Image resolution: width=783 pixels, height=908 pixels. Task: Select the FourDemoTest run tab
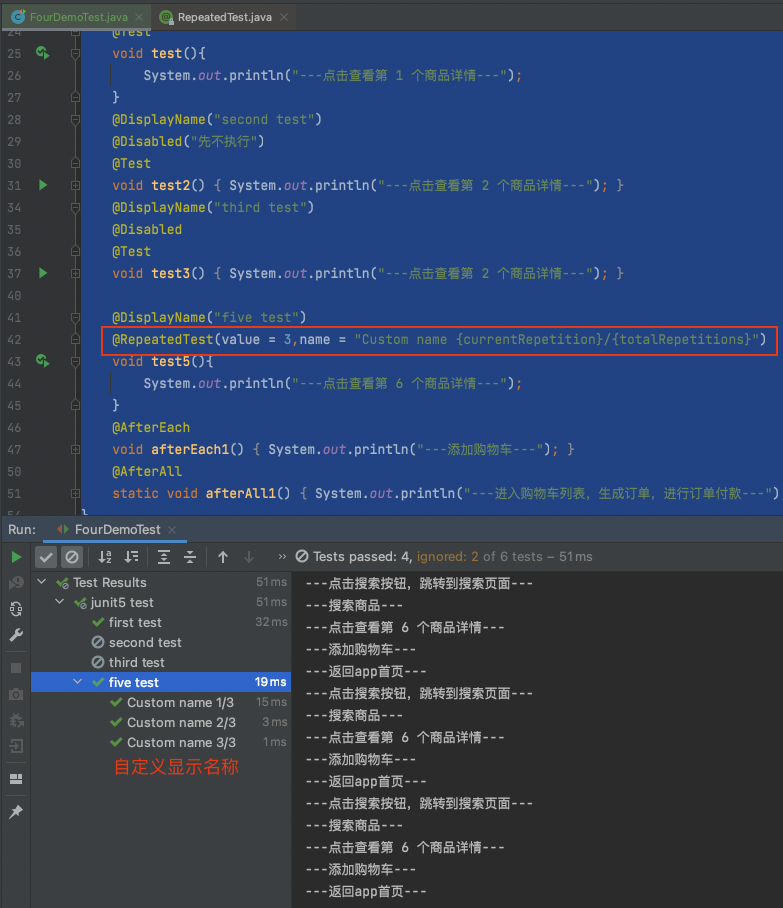tap(117, 529)
